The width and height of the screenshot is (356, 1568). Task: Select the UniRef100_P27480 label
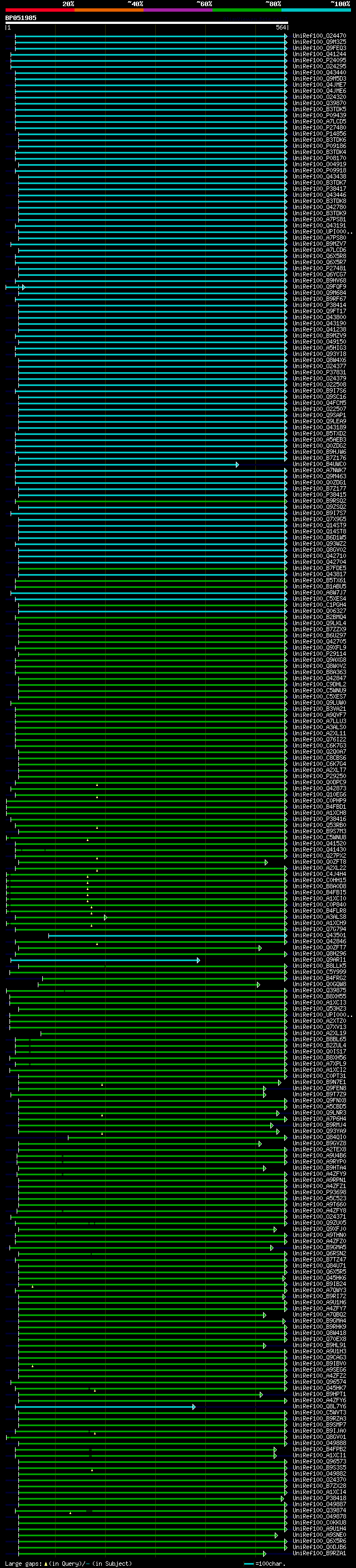click(319, 128)
